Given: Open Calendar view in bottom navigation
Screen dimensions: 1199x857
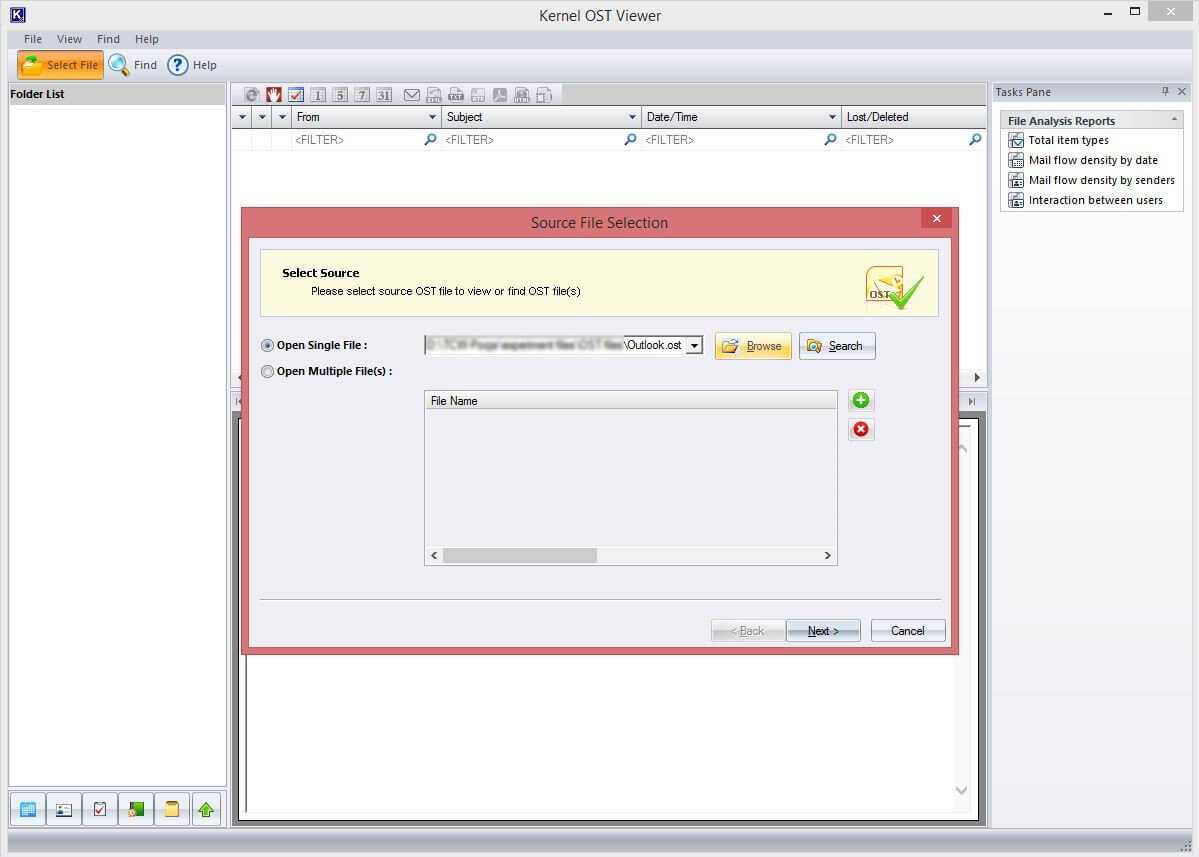Looking at the screenshot, I should (28, 810).
